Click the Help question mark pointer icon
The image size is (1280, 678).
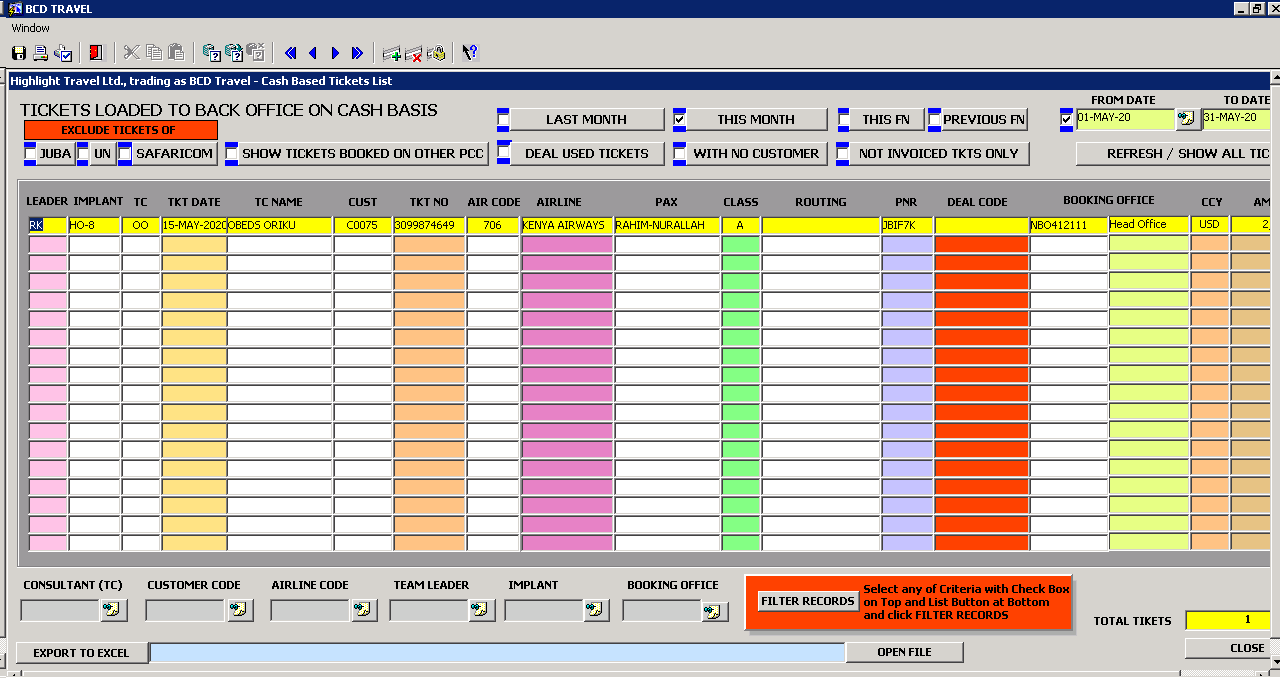470,53
